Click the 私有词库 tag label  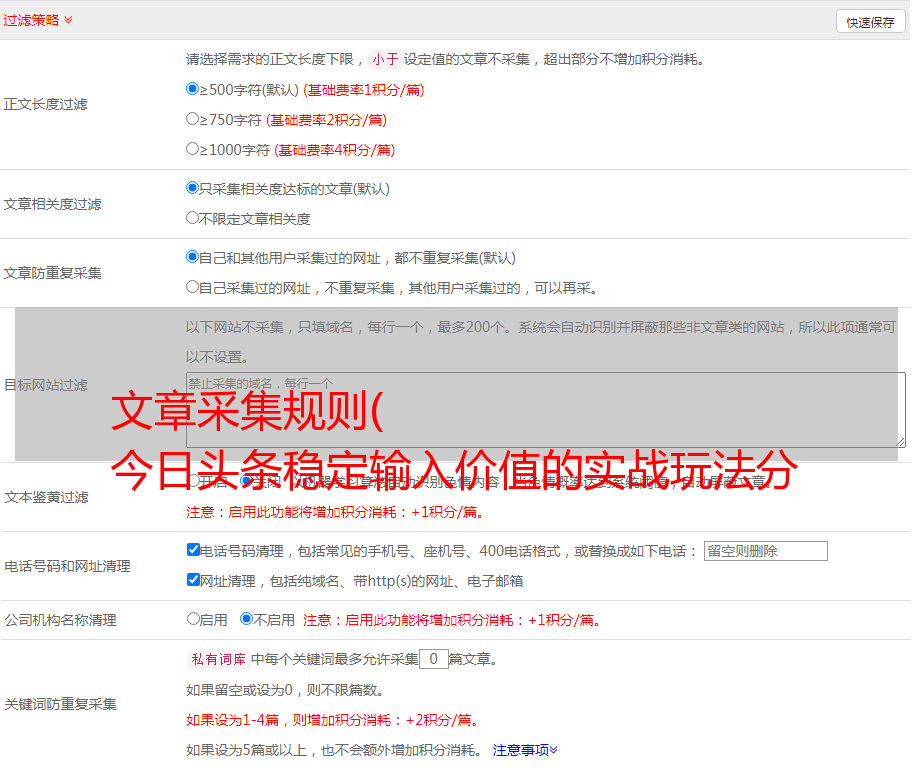pyautogui.click(x=216, y=659)
